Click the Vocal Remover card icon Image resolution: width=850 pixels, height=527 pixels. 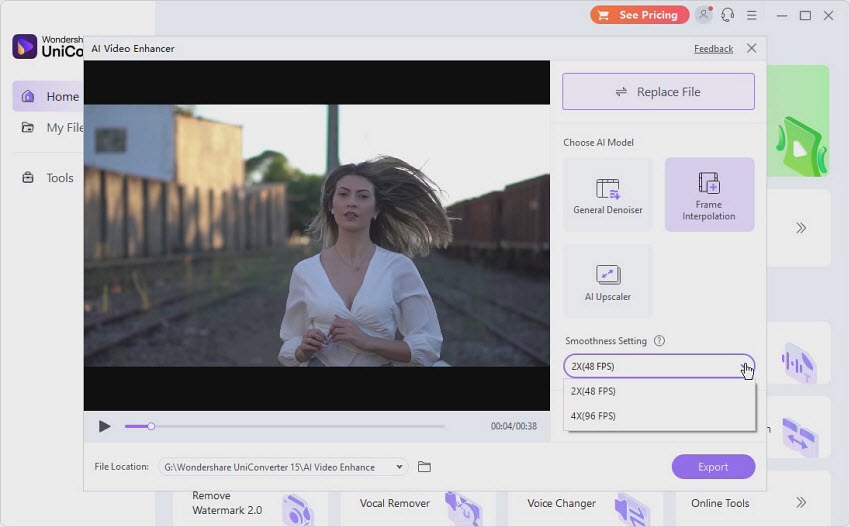click(x=463, y=509)
